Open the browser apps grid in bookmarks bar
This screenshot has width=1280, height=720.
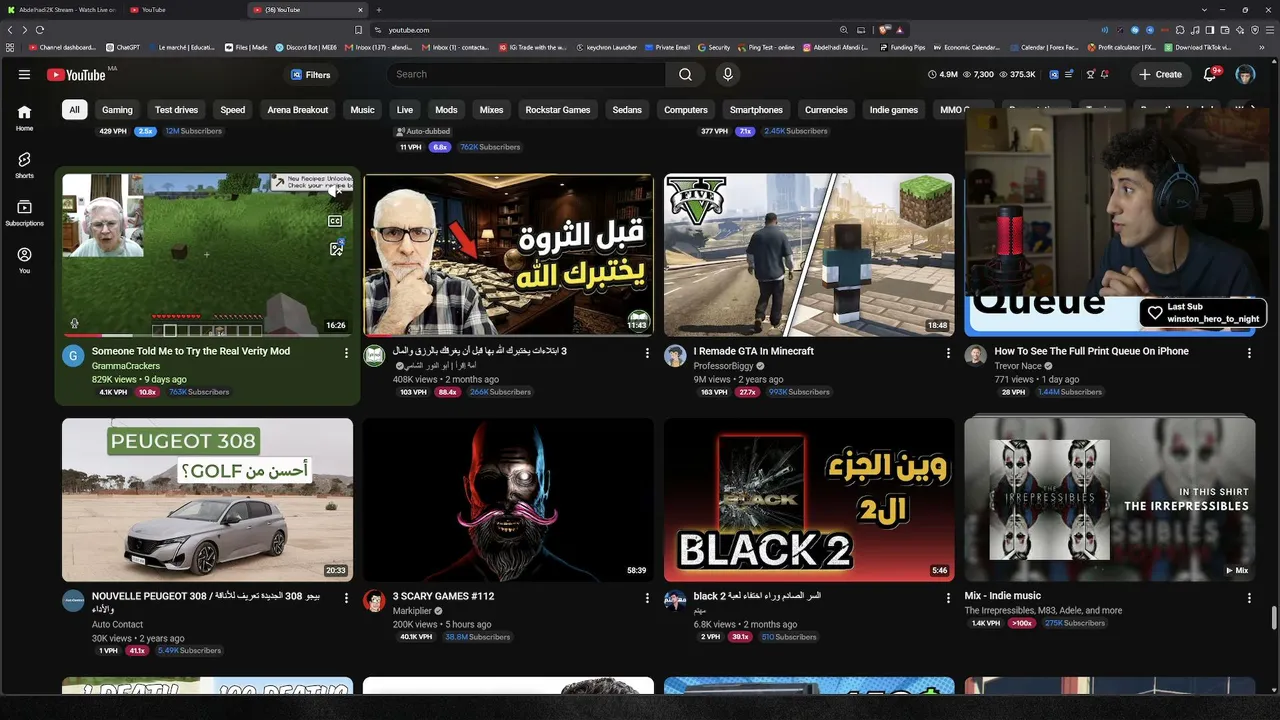point(10,47)
